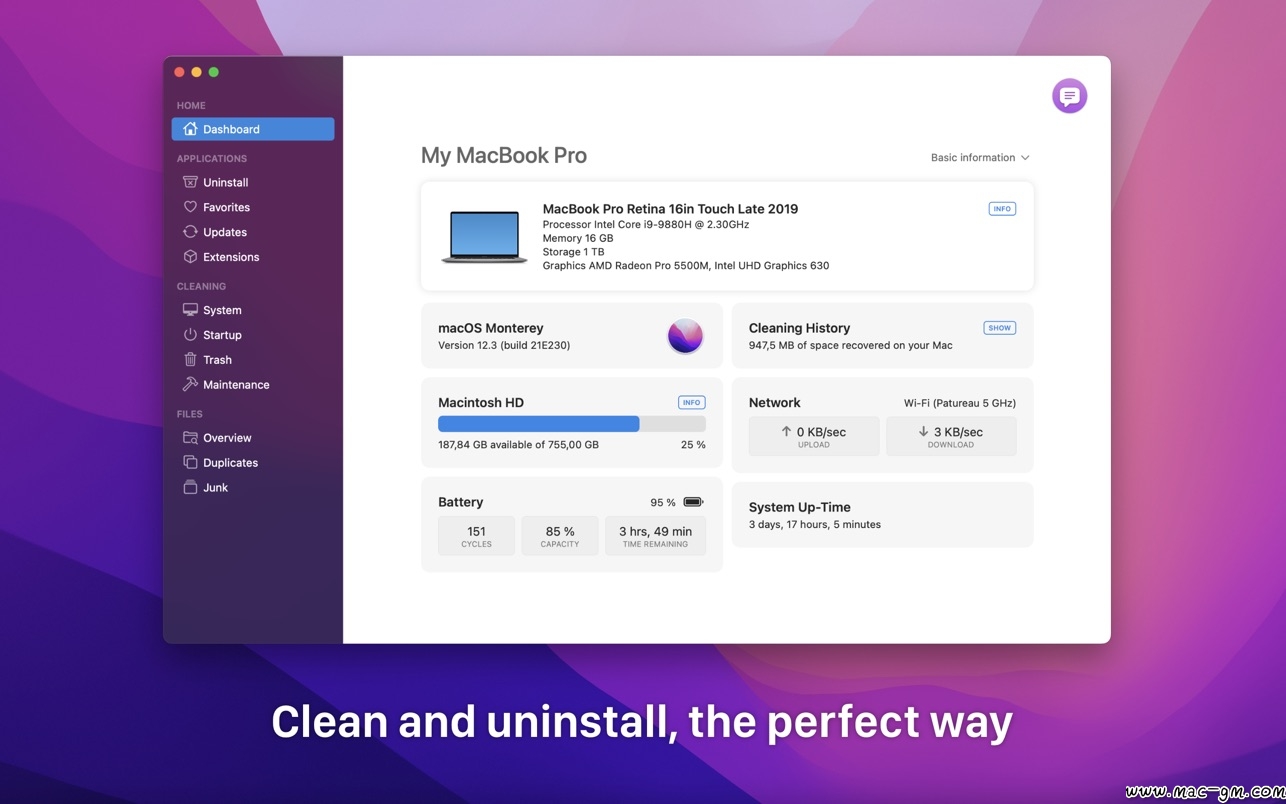The height and width of the screenshot is (804, 1286).
Task: Click 'Graphics AMD Radeon Pro 5500M' line
Action: tap(686, 266)
